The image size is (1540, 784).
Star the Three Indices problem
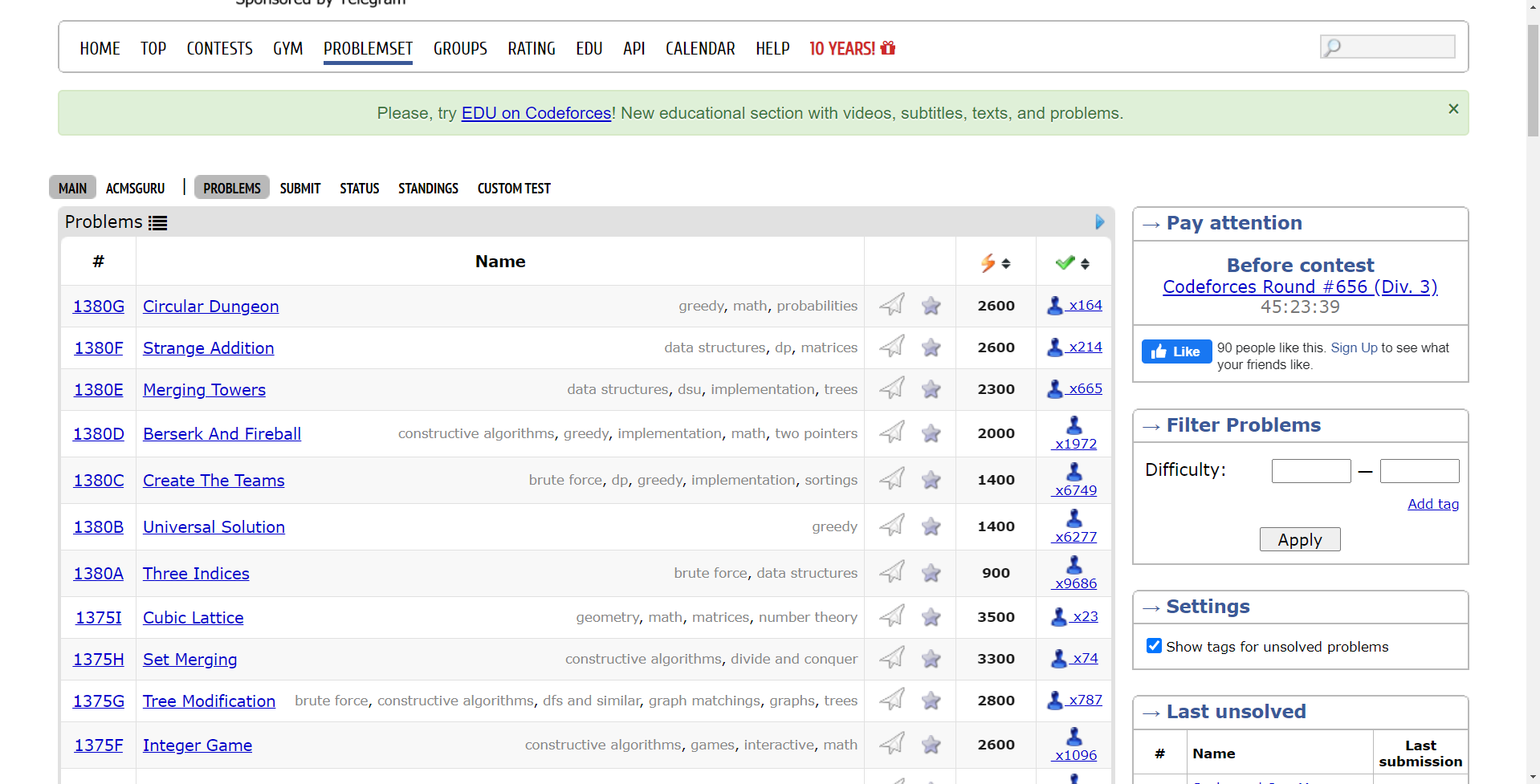coord(931,573)
